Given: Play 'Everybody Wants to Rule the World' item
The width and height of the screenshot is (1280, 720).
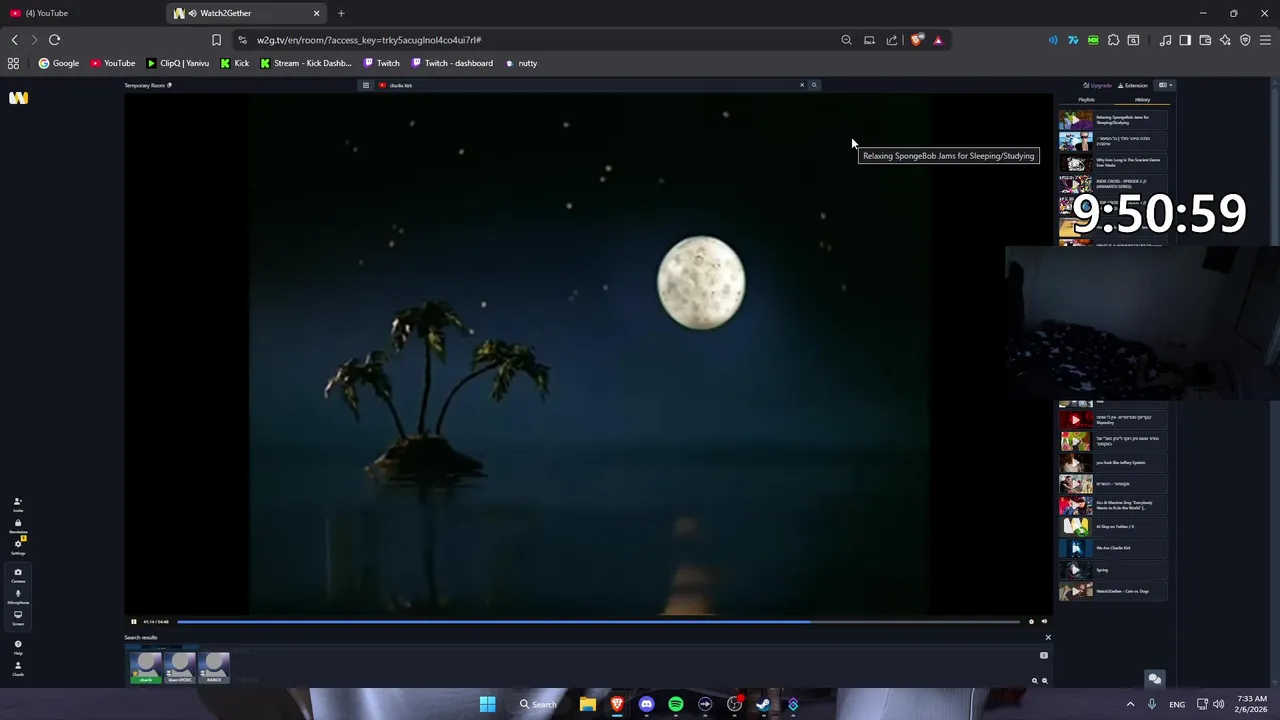Looking at the screenshot, I should pos(1112,506).
